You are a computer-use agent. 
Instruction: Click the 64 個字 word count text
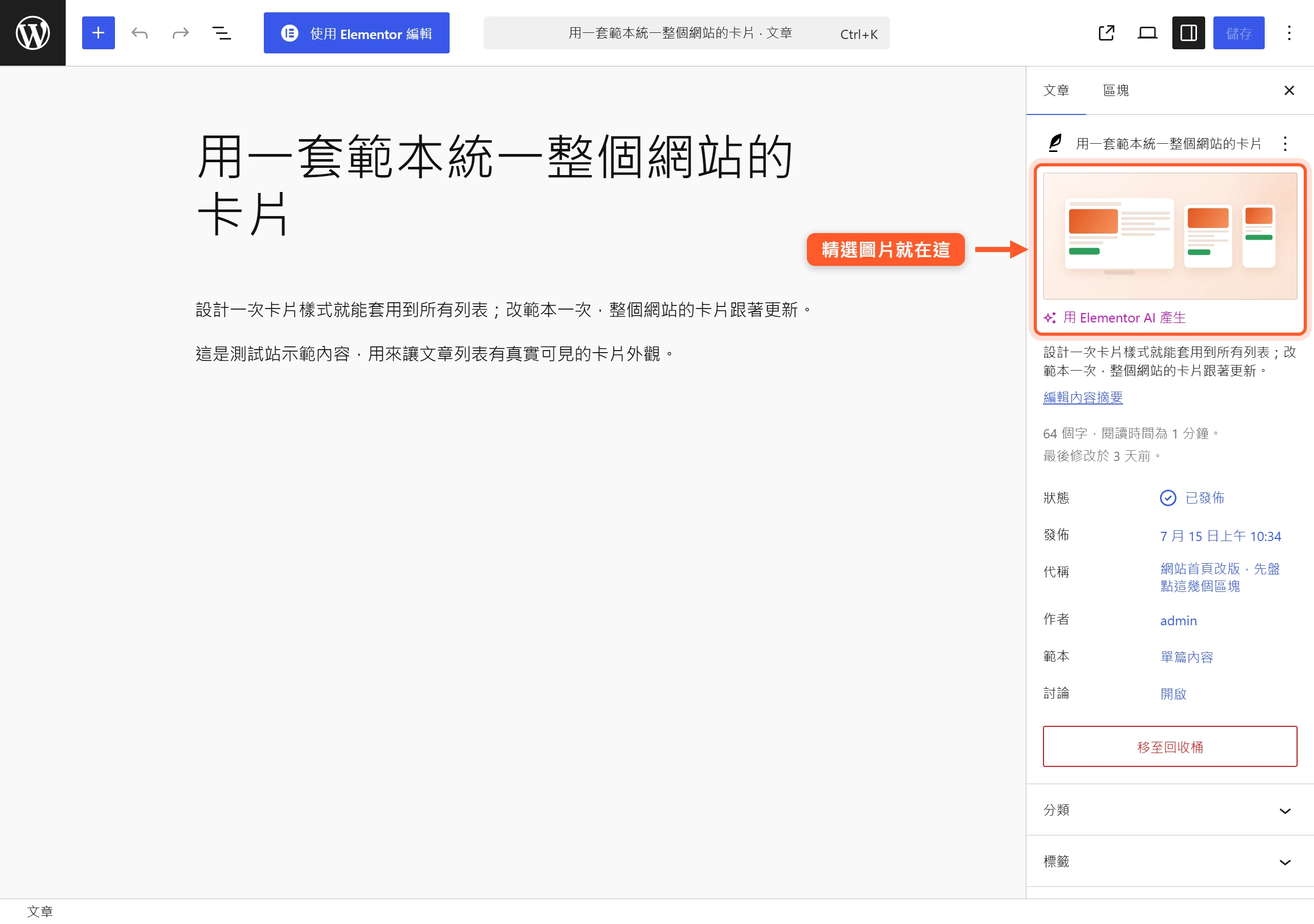(1131, 433)
